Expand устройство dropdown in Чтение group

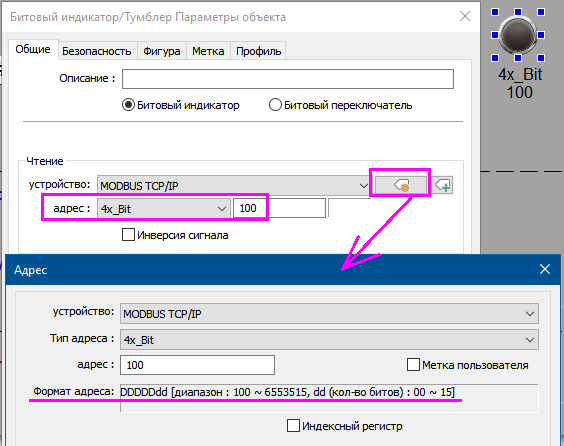(233, 186)
